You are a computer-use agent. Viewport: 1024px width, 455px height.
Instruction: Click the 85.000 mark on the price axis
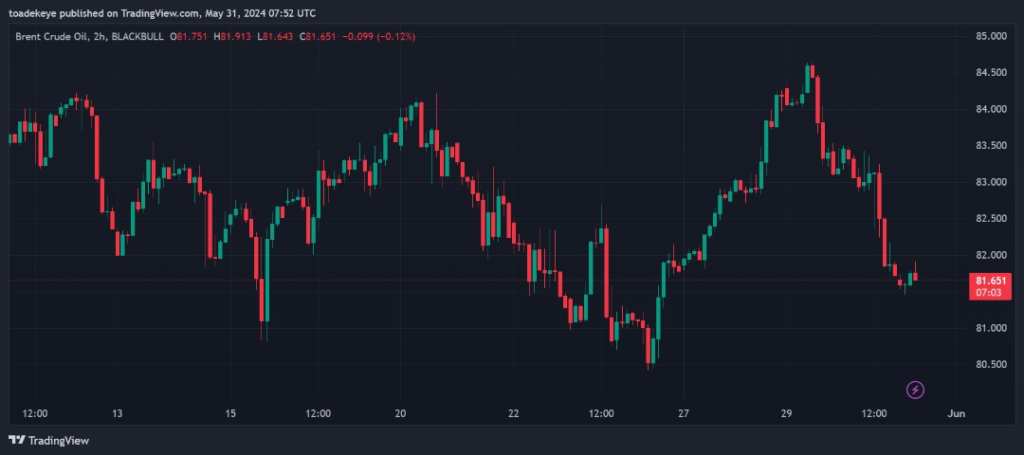[x=990, y=37]
